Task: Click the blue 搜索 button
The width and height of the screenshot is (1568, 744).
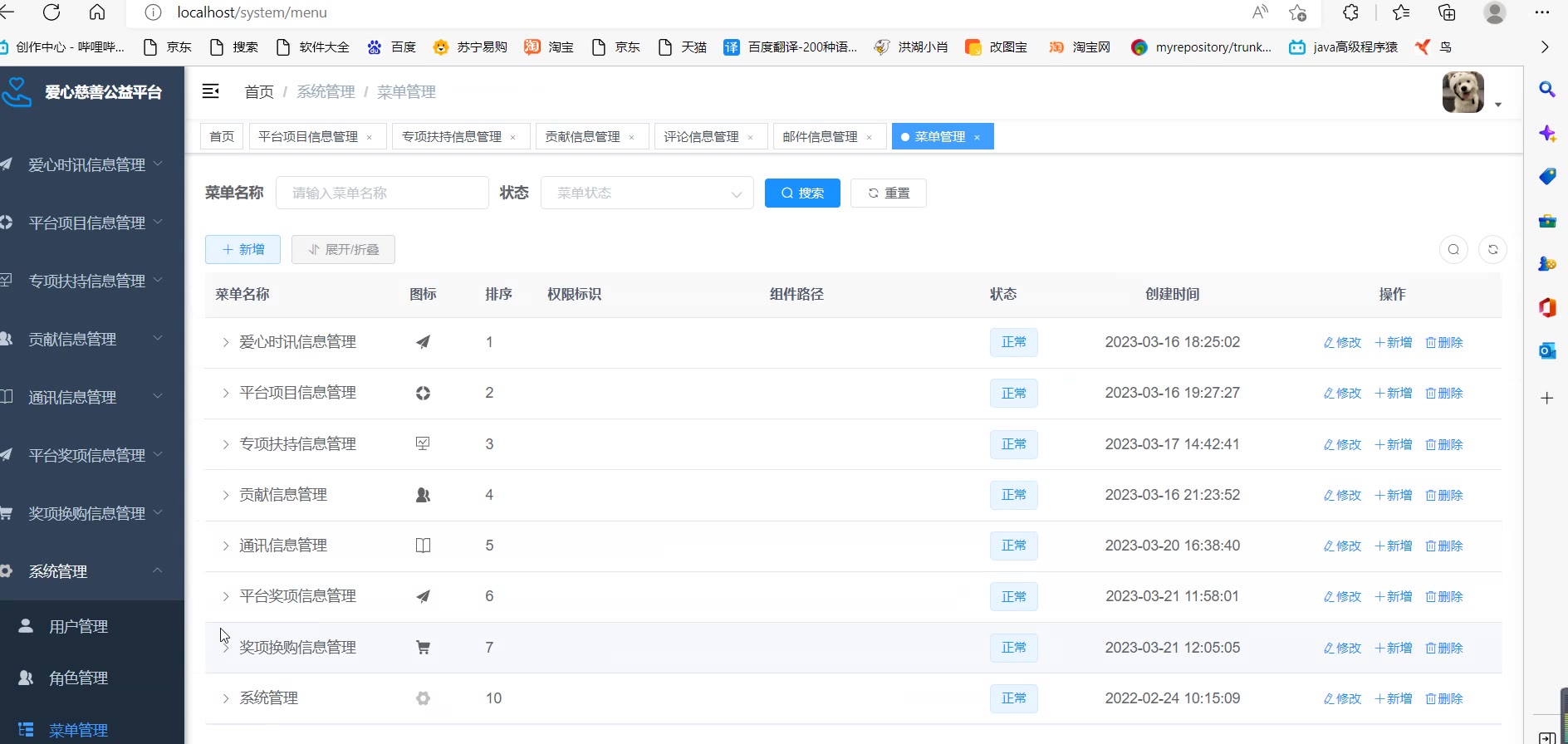Action: [x=802, y=193]
